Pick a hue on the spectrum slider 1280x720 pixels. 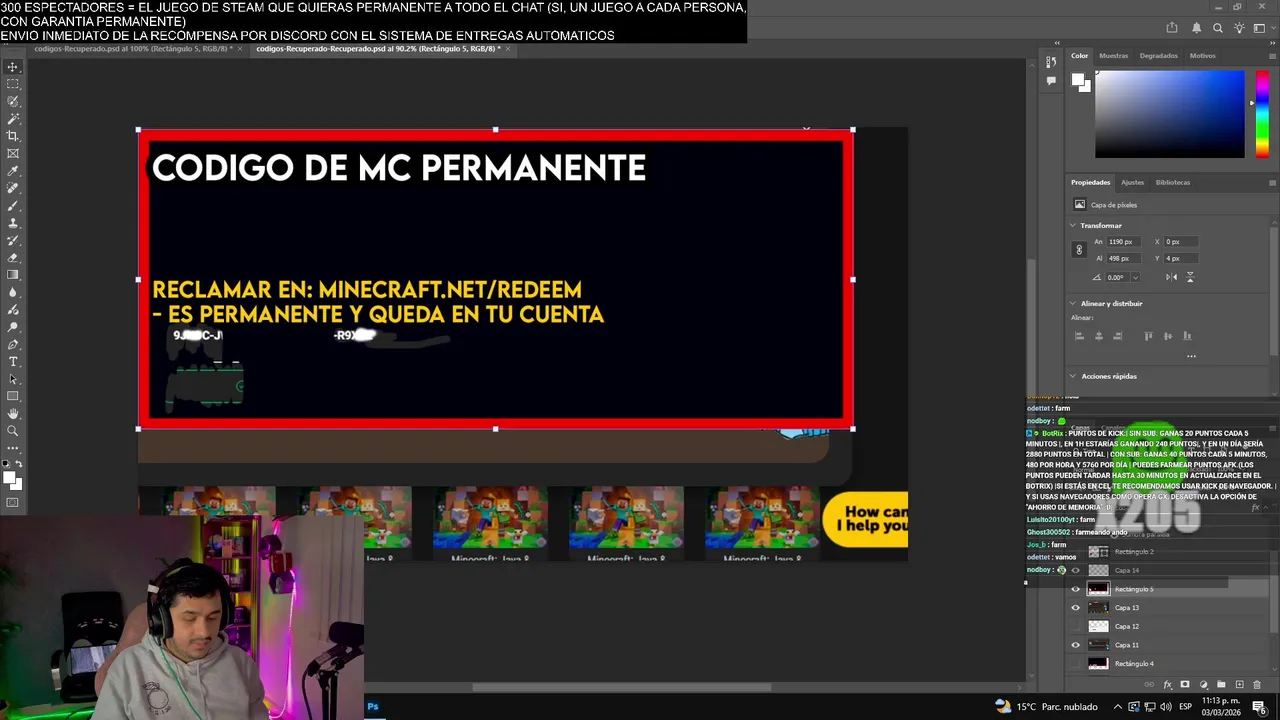tap(1262, 113)
